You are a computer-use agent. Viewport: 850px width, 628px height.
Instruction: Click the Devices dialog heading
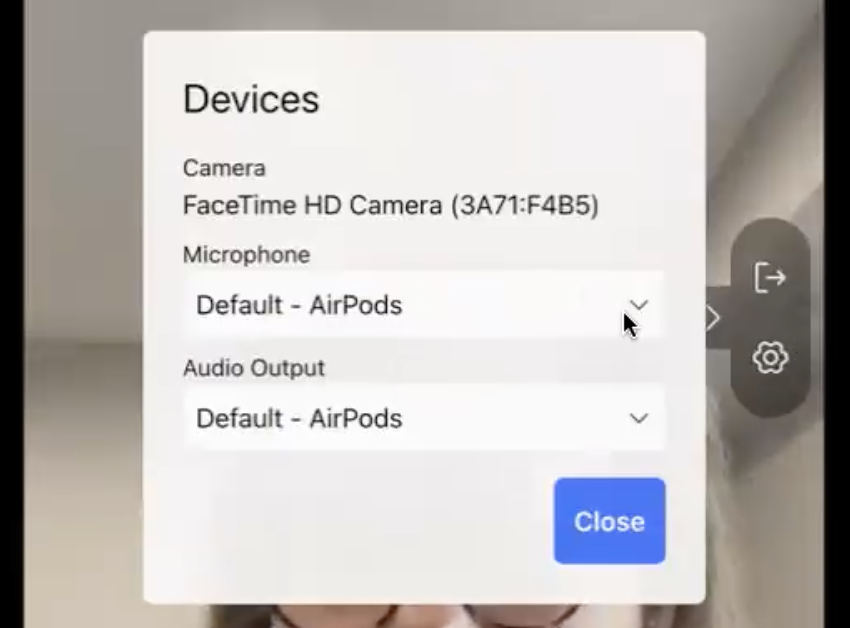[251, 99]
